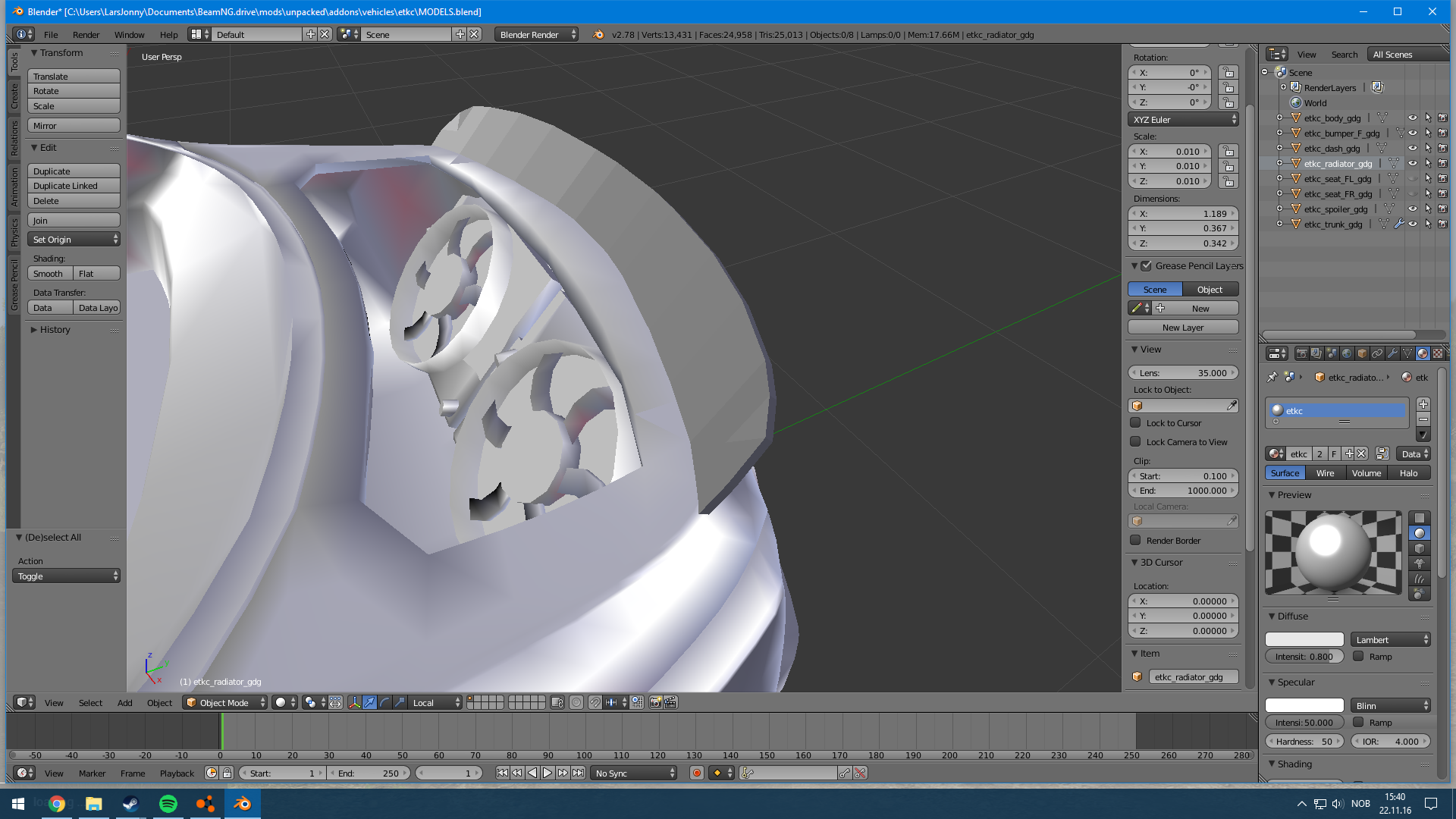Screen dimensions: 1456x819
Task: Select the rotate manipulator (arc icon)
Action: [x=384, y=703]
